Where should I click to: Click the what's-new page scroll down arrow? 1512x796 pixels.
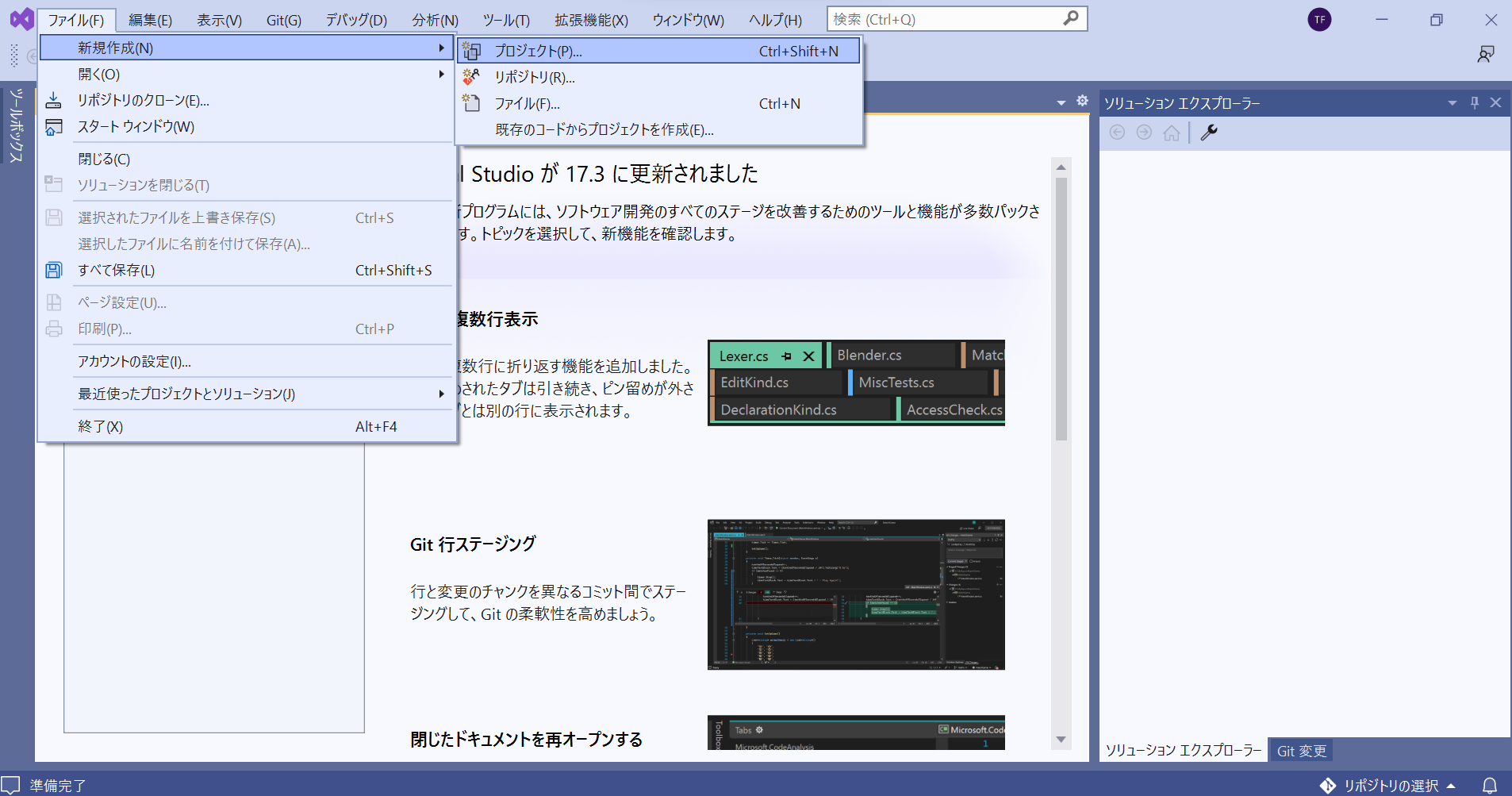pos(1061,740)
